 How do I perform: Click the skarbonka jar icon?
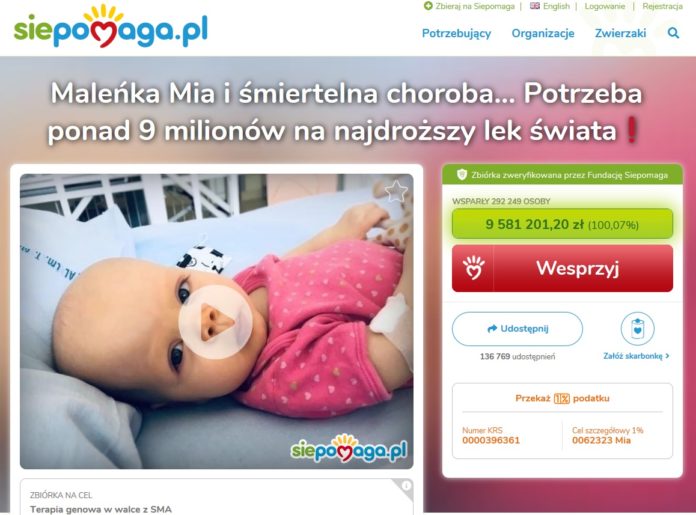(x=637, y=329)
